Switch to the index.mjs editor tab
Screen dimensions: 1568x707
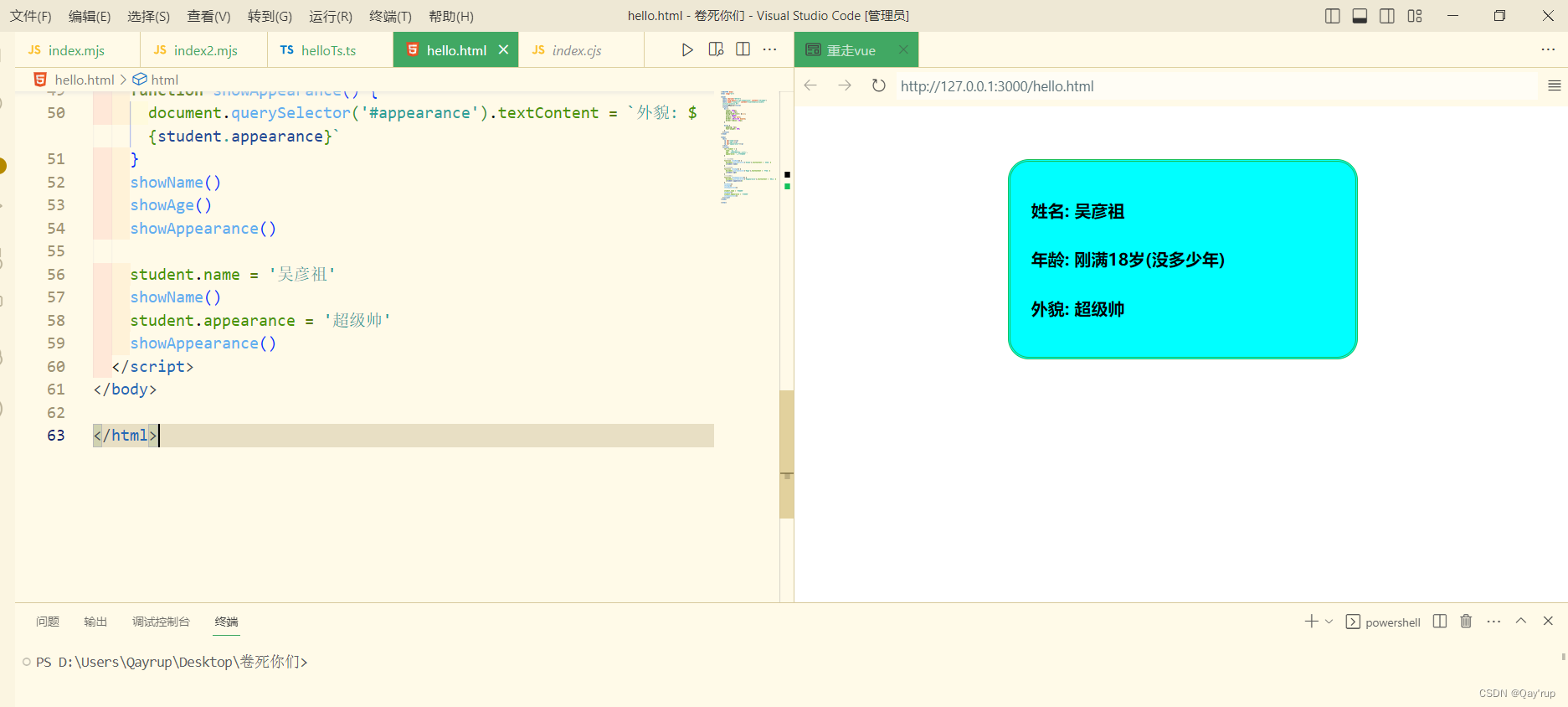pyautogui.click(x=77, y=50)
